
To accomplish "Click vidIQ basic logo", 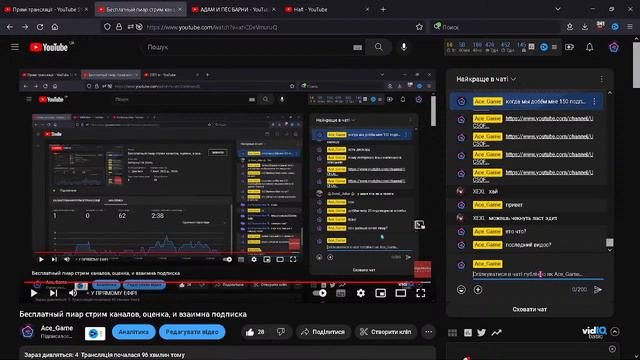I will coord(594,332).
